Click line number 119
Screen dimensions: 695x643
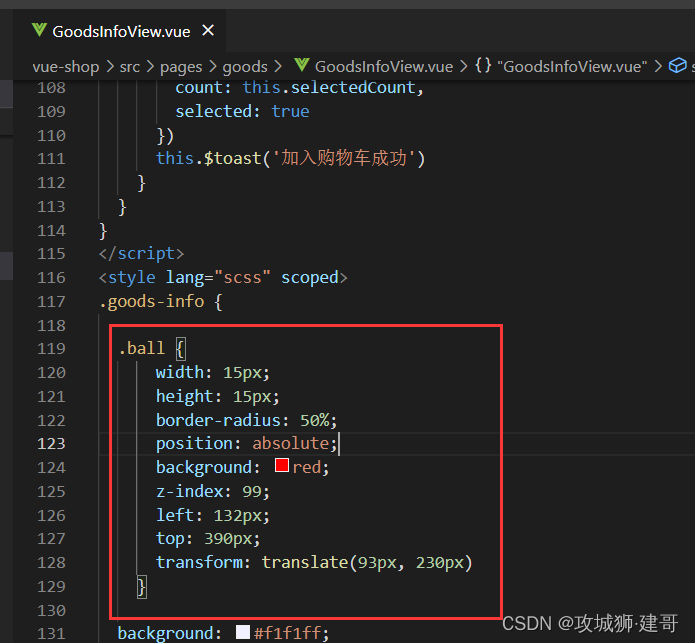click(x=51, y=349)
